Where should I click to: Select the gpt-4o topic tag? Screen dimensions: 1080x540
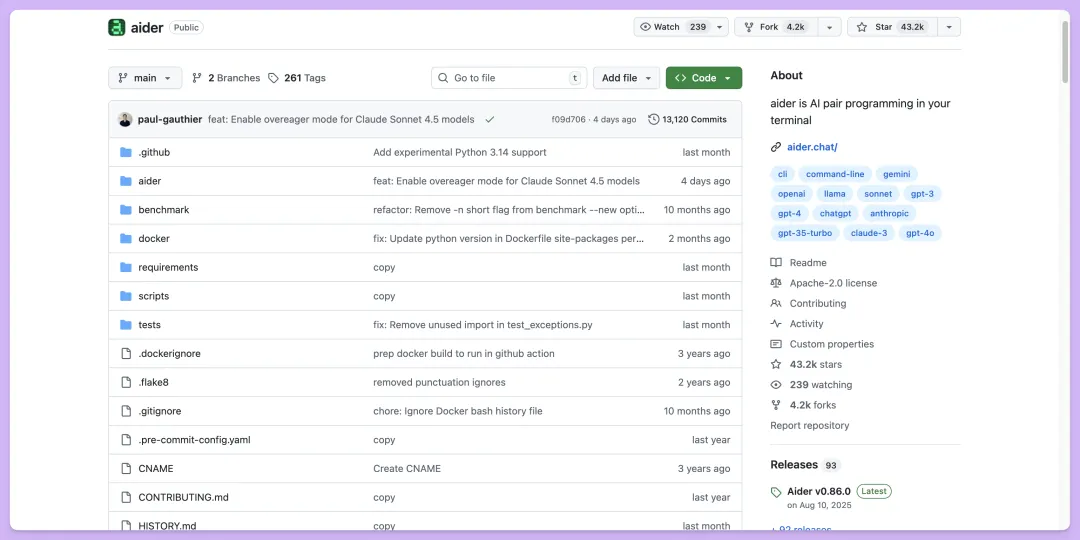click(920, 233)
